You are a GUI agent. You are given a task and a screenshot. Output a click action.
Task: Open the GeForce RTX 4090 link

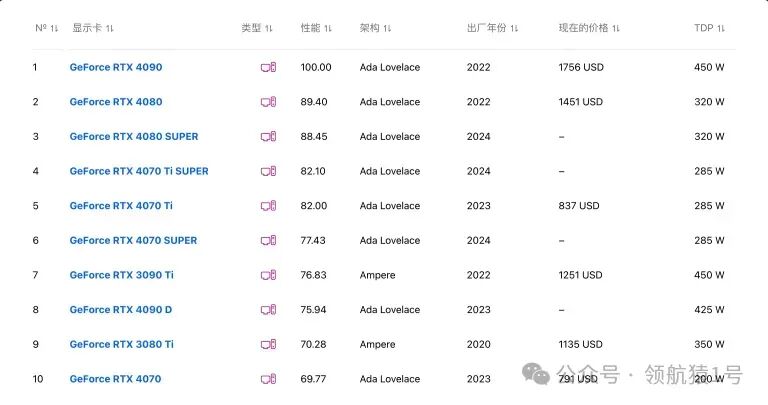point(115,67)
